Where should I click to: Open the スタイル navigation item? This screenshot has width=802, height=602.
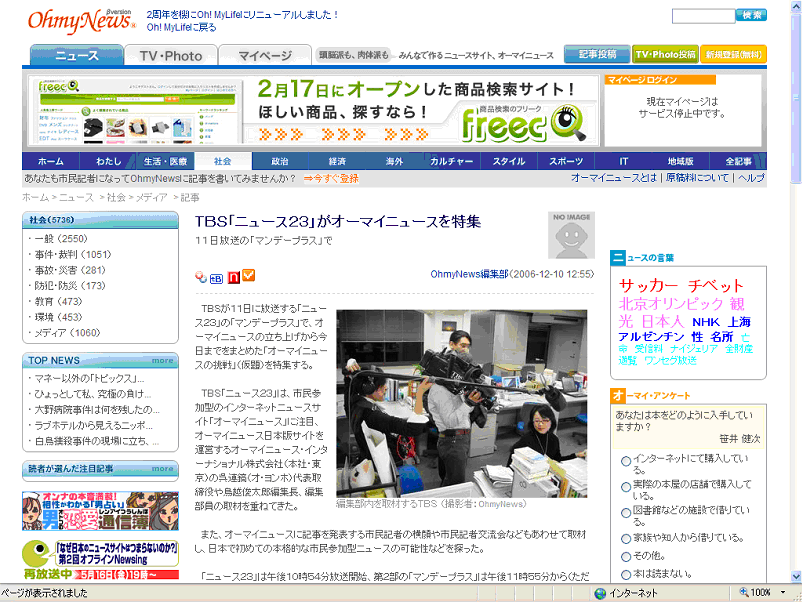(x=509, y=161)
